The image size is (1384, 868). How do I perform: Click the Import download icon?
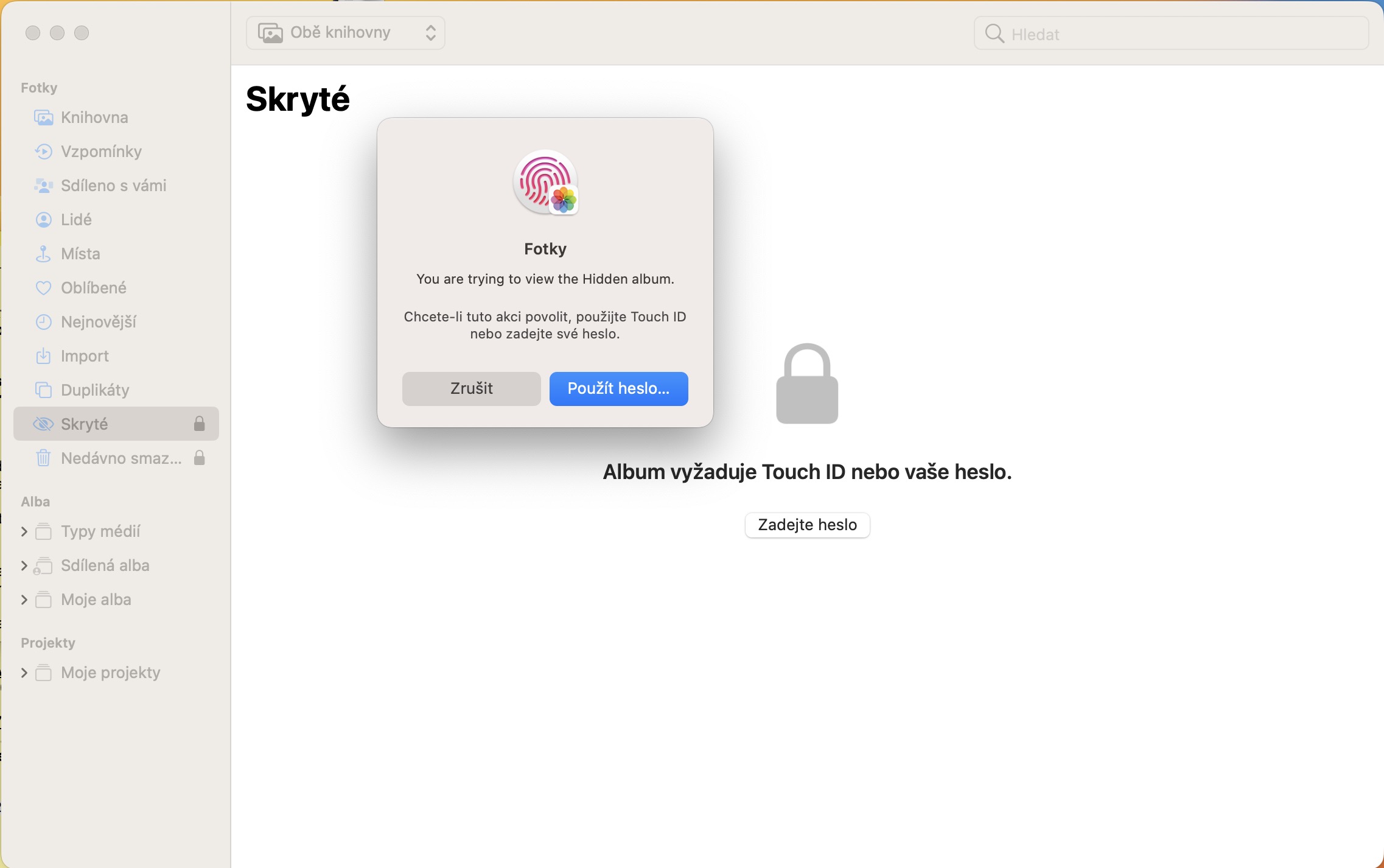[x=43, y=356]
